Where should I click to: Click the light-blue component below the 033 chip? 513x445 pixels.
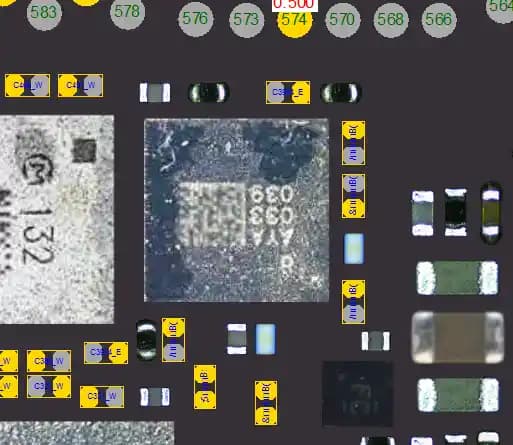pyautogui.click(x=266, y=339)
